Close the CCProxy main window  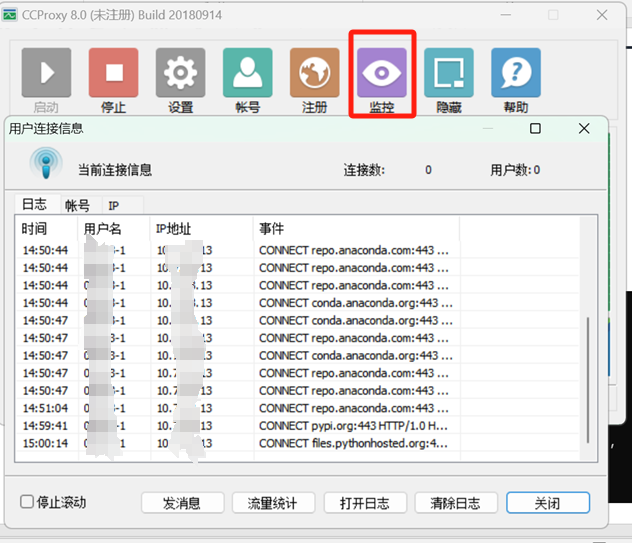coord(602,15)
